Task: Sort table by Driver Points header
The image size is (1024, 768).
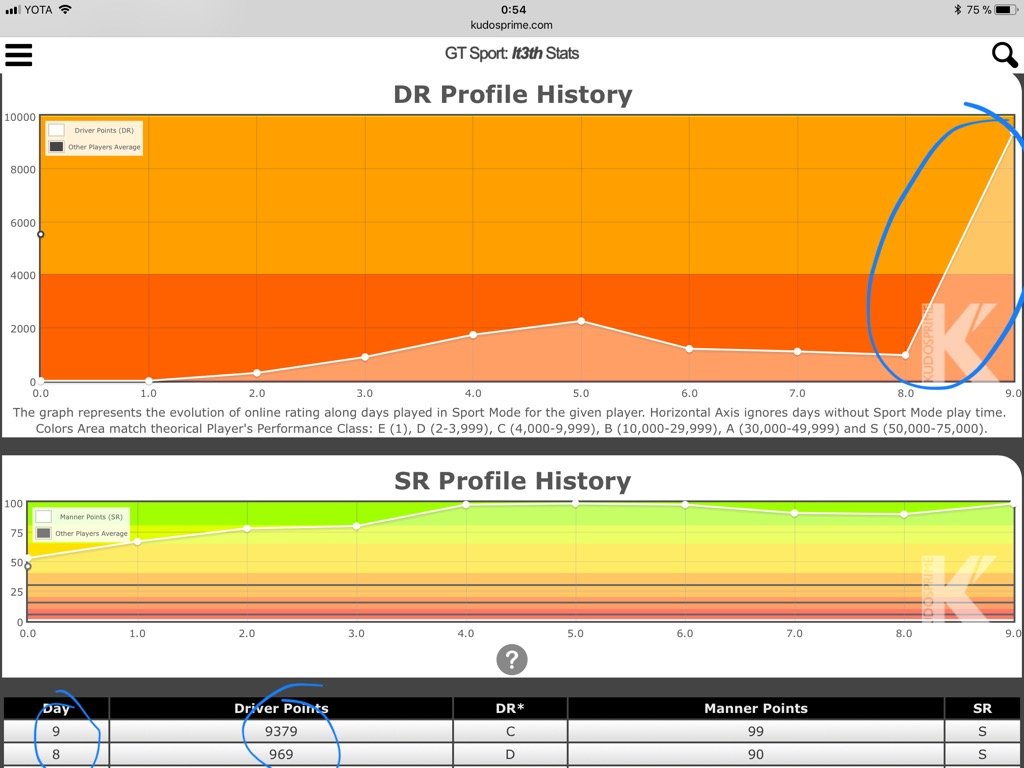Action: [281, 708]
